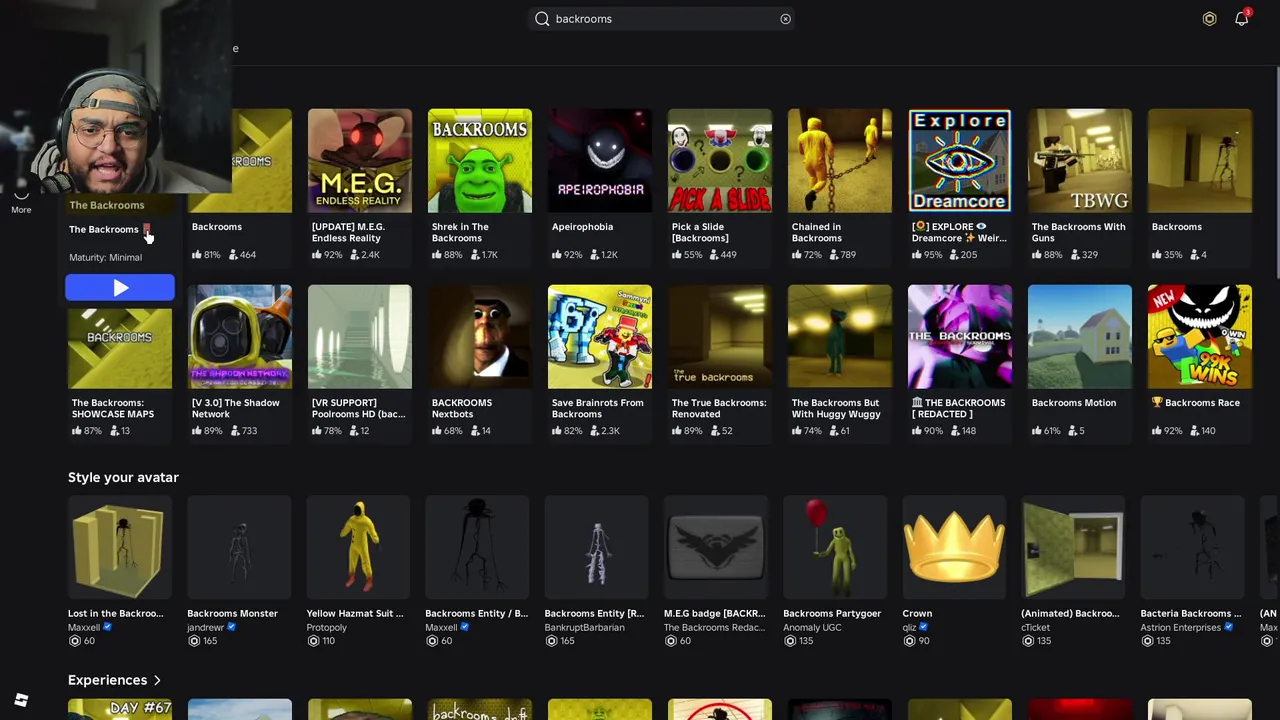Click the blue play button on The Backrooms

click(x=120, y=288)
